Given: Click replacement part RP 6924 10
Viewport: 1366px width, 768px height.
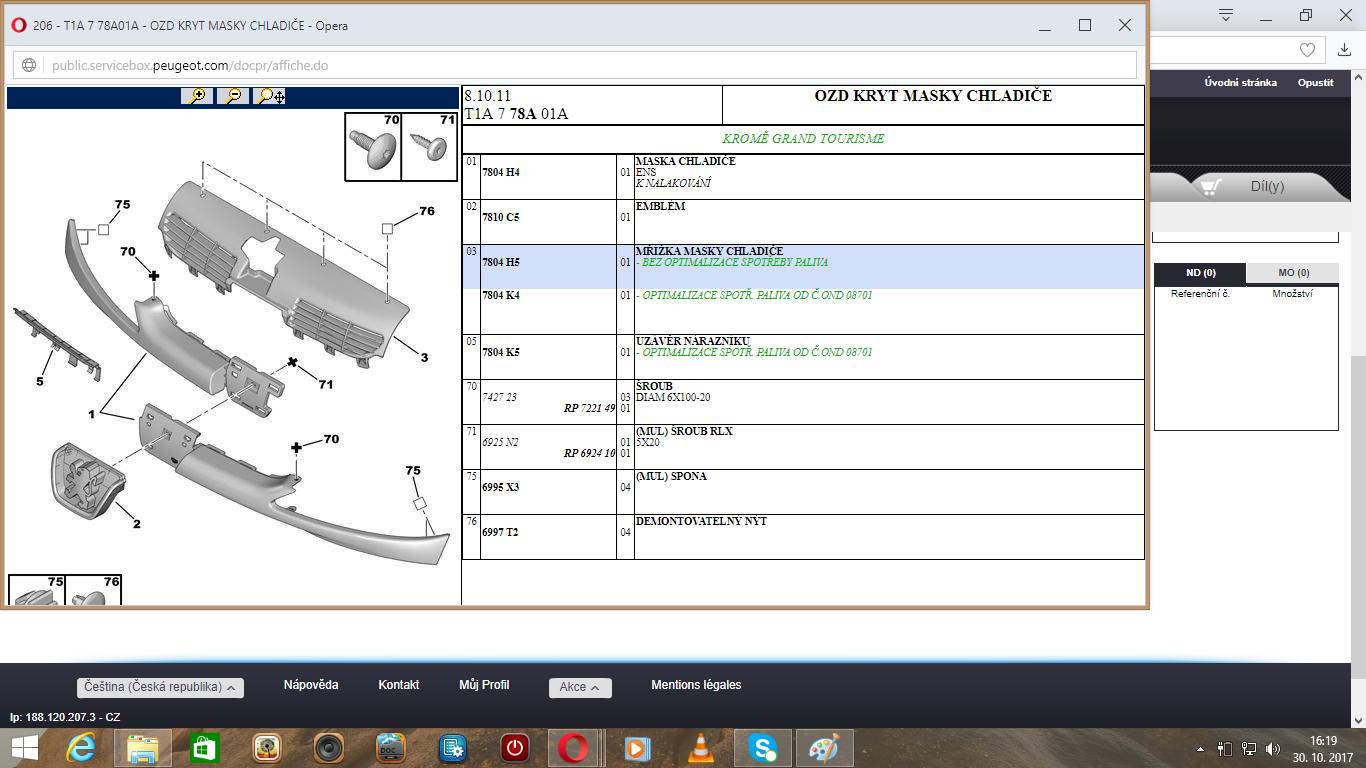Looking at the screenshot, I should (589, 453).
